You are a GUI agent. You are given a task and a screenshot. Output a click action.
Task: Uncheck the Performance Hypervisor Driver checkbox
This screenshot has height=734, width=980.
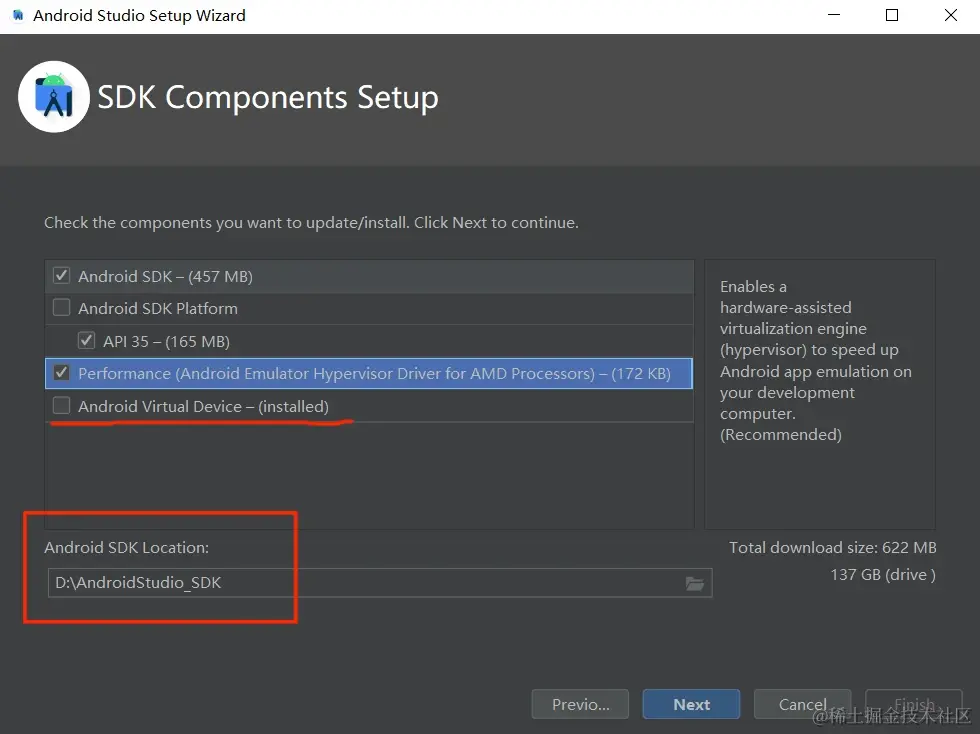point(61,373)
